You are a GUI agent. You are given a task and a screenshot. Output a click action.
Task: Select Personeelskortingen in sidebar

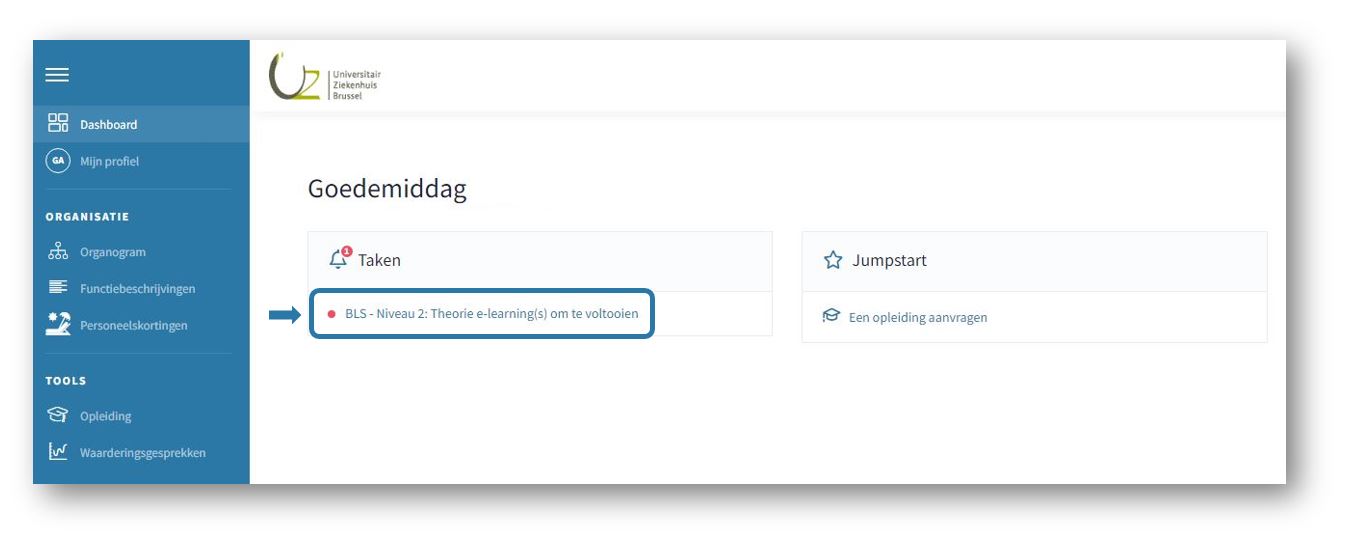tap(133, 325)
